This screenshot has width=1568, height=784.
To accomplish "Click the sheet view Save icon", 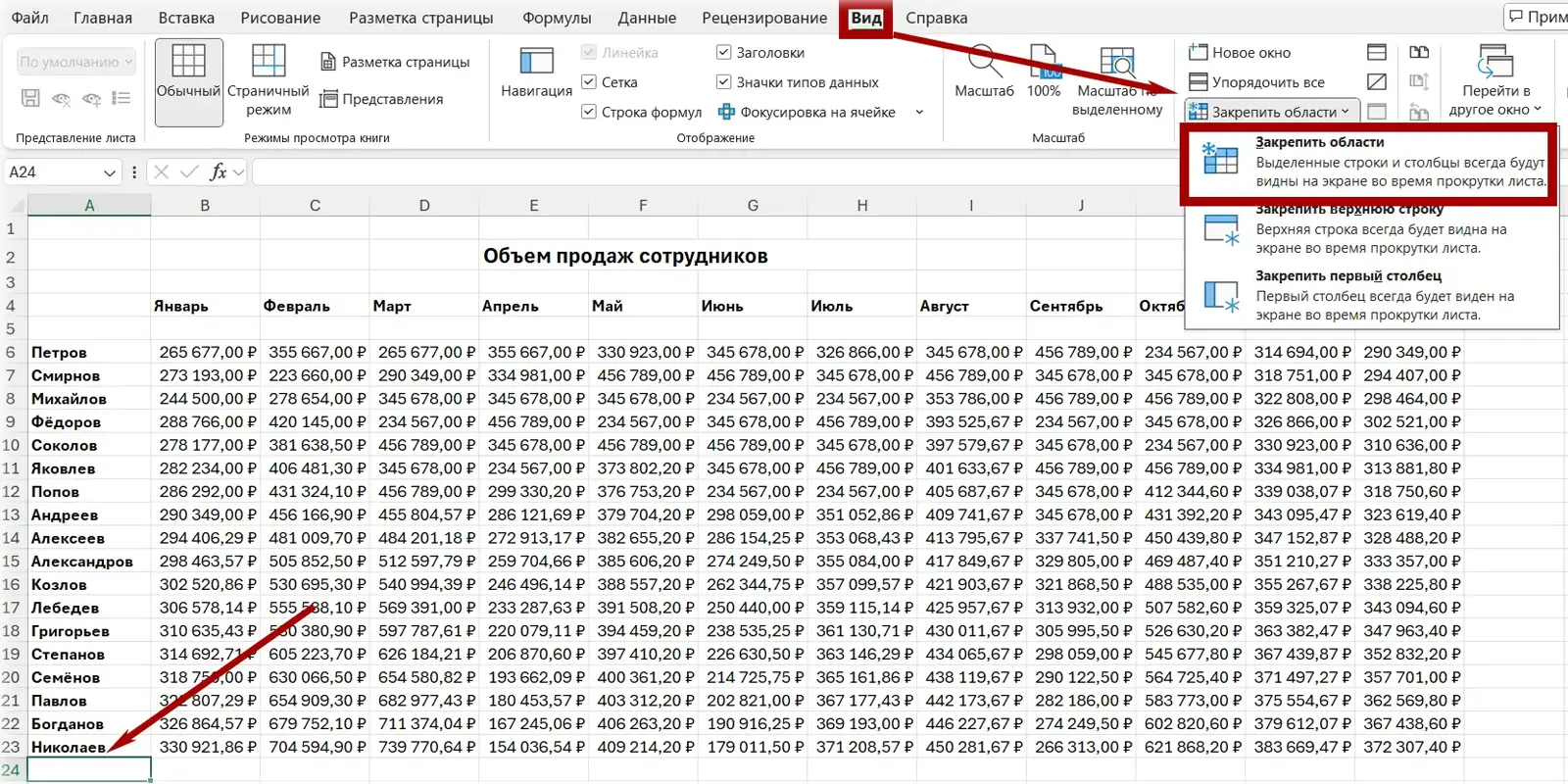I will coord(30,98).
